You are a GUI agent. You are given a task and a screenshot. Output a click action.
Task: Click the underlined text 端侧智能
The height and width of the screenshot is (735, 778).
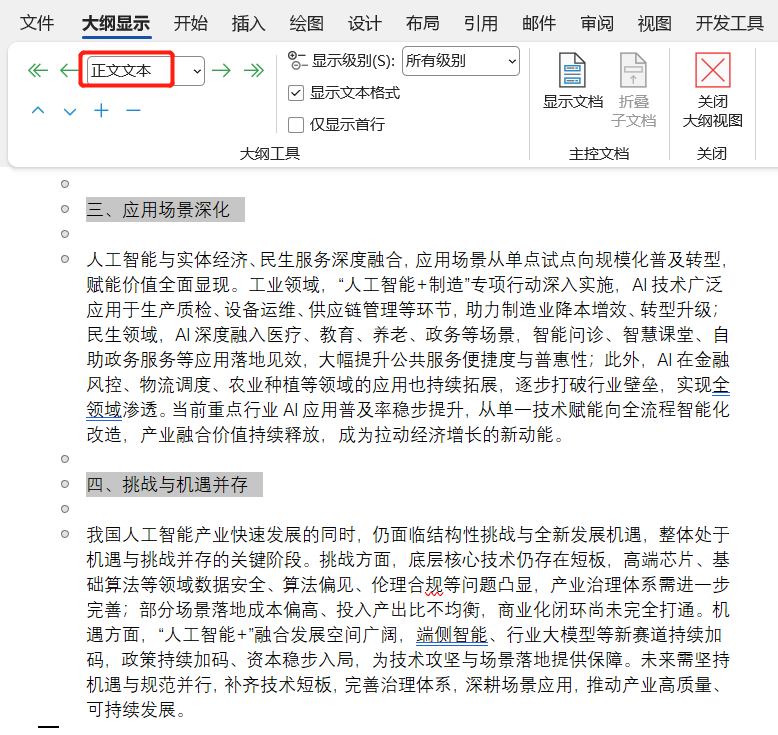click(452, 635)
